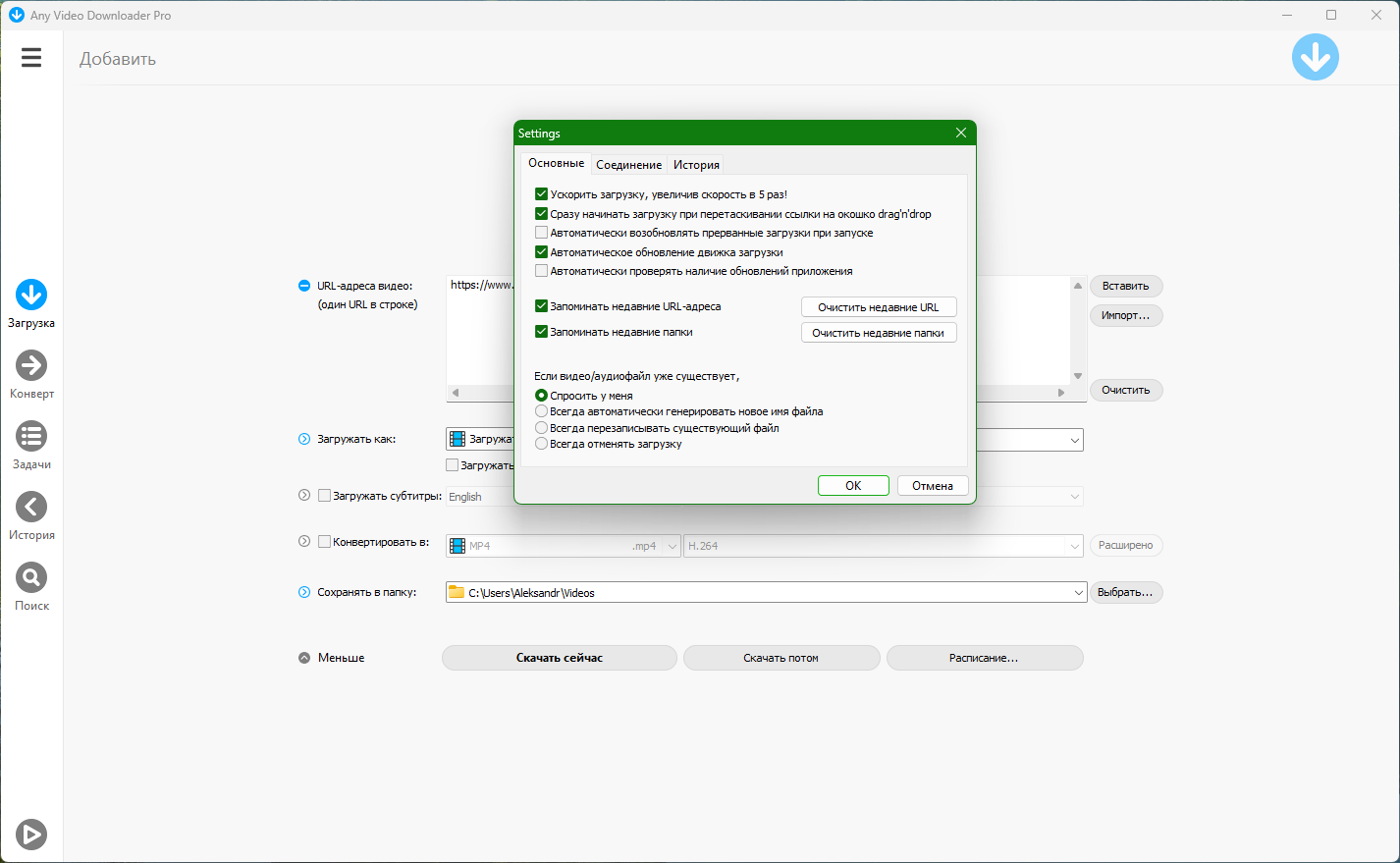Click the URL box scroll-up arrow
The width and height of the screenshot is (1400, 863).
coord(1078,286)
